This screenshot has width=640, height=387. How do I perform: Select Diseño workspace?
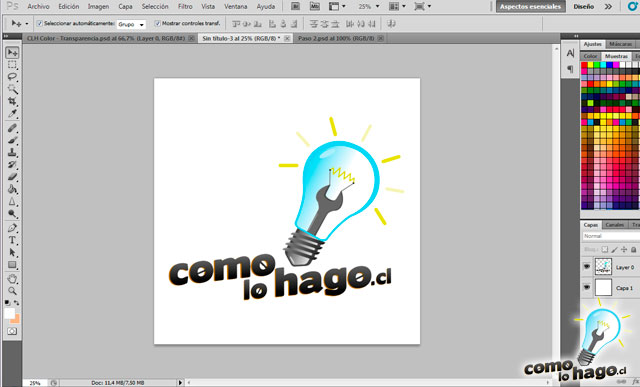tap(584, 7)
